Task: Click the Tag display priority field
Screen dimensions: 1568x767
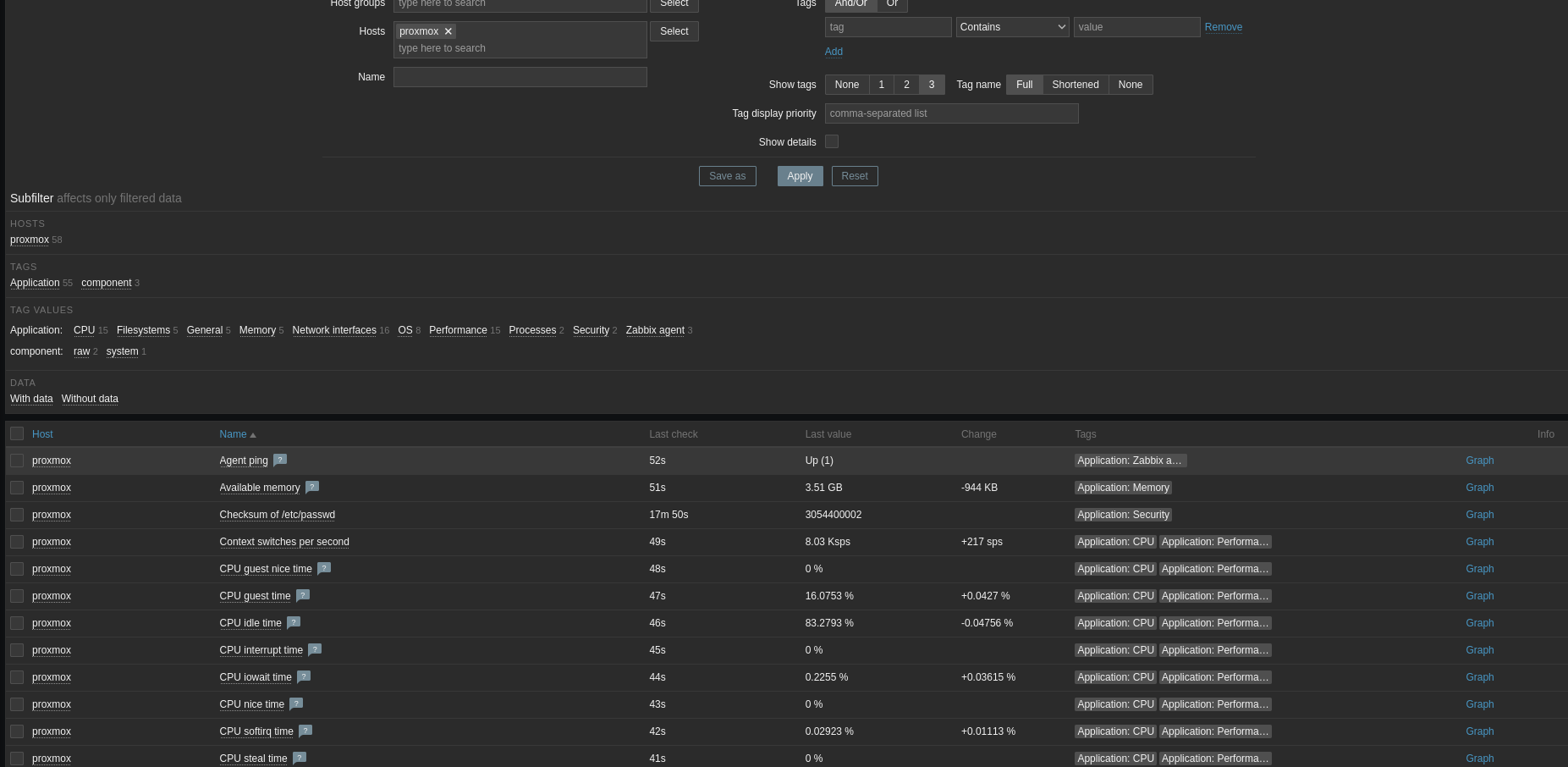Action: (951, 113)
